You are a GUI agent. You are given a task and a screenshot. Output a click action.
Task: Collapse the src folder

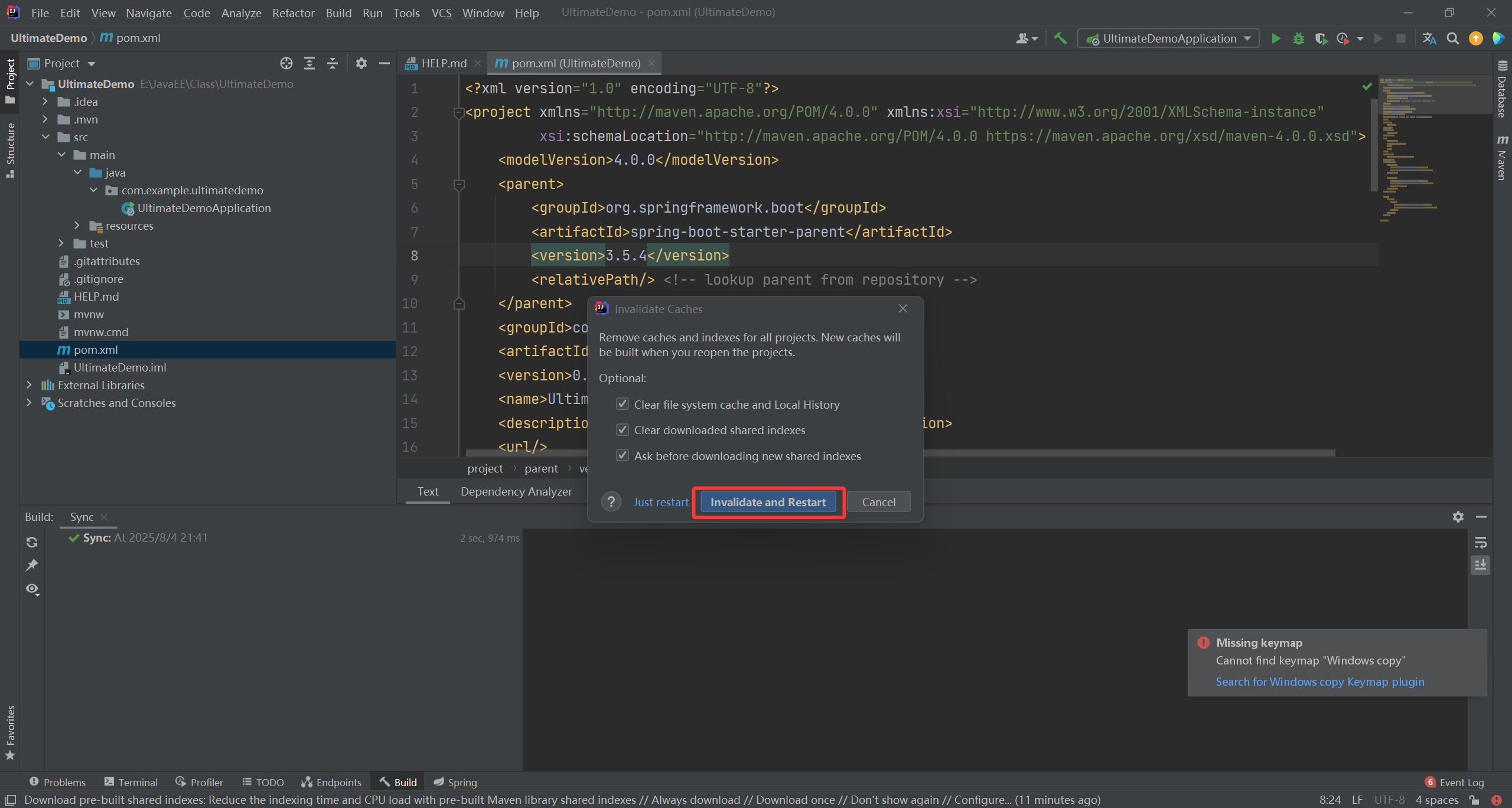[45, 137]
